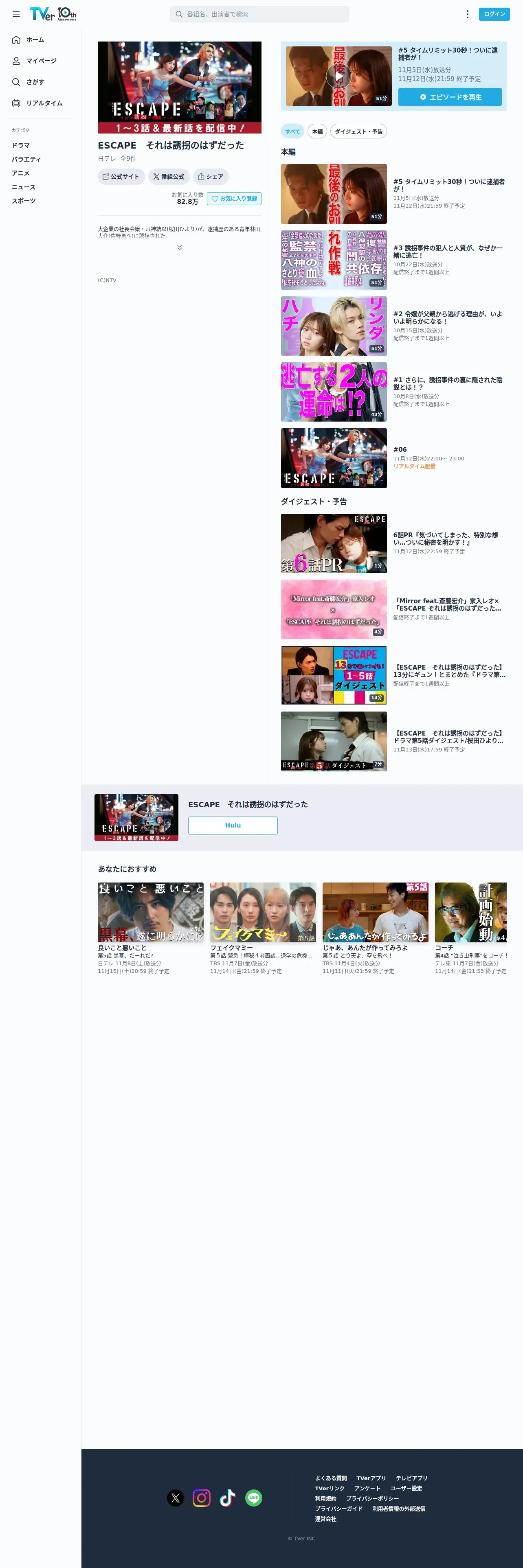Open the Instagram icon in footer
This screenshot has width=523, height=1568.
tap(202, 1498)
